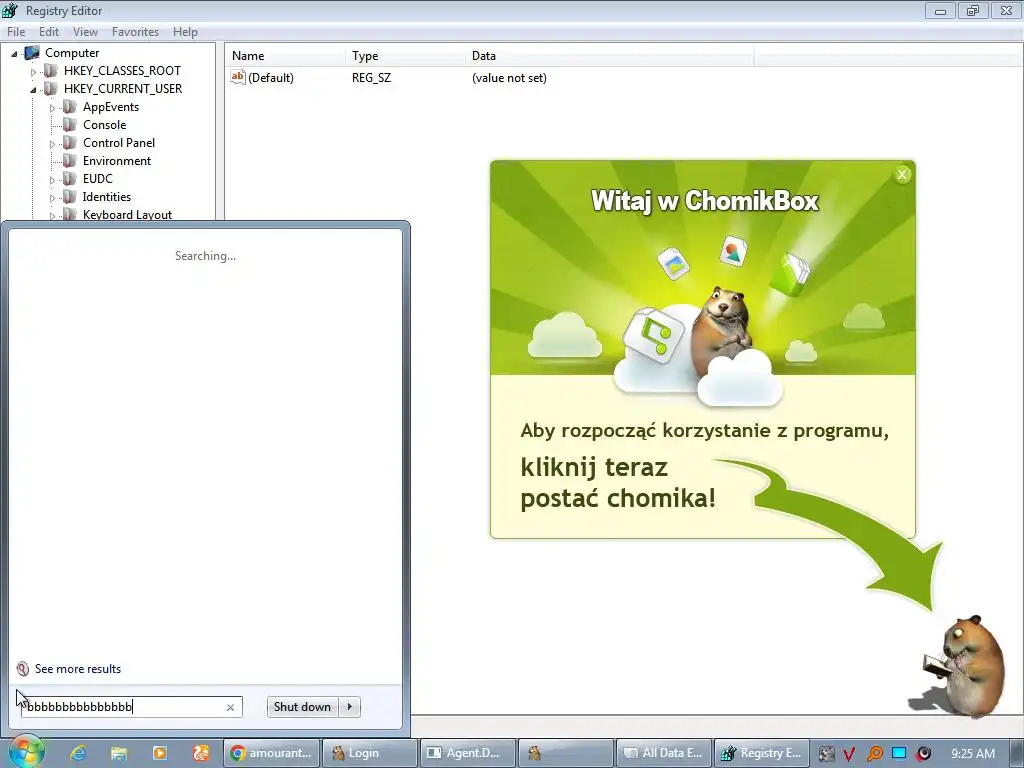Viewport: 1024px width, 768px height.
Task: Switch to the All Data E... window
Action: click(664, 753)
